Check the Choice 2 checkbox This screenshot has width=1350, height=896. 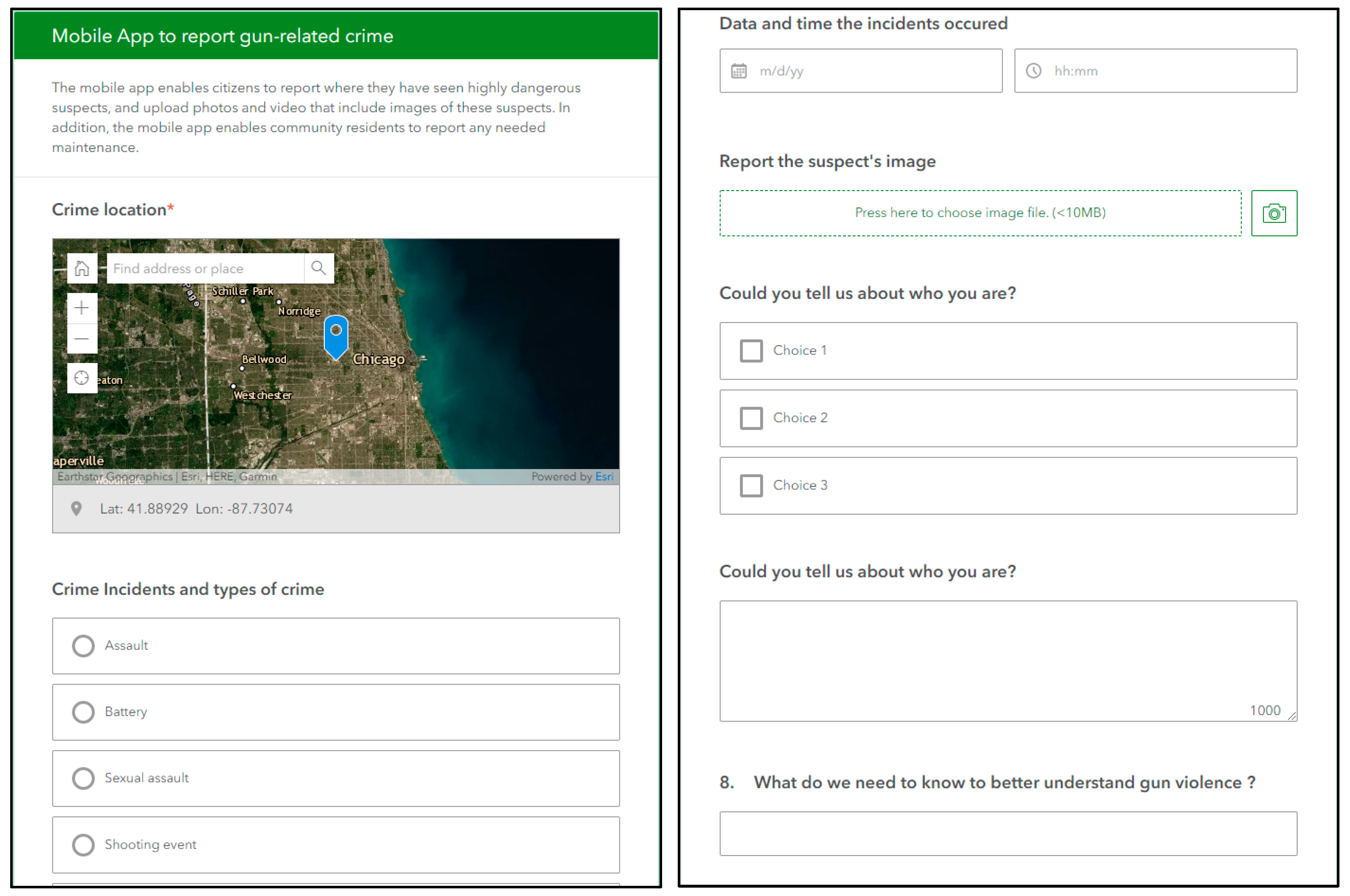click(751, 418)
